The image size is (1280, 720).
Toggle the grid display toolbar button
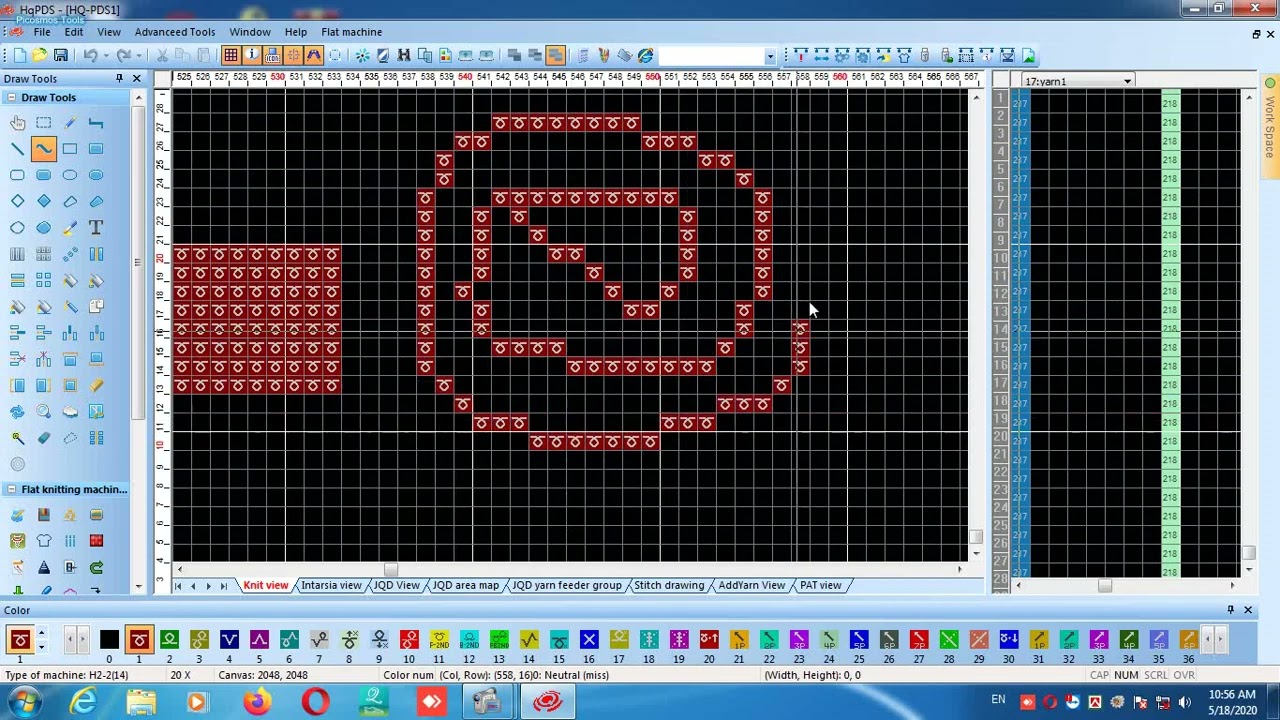[230, 55]
